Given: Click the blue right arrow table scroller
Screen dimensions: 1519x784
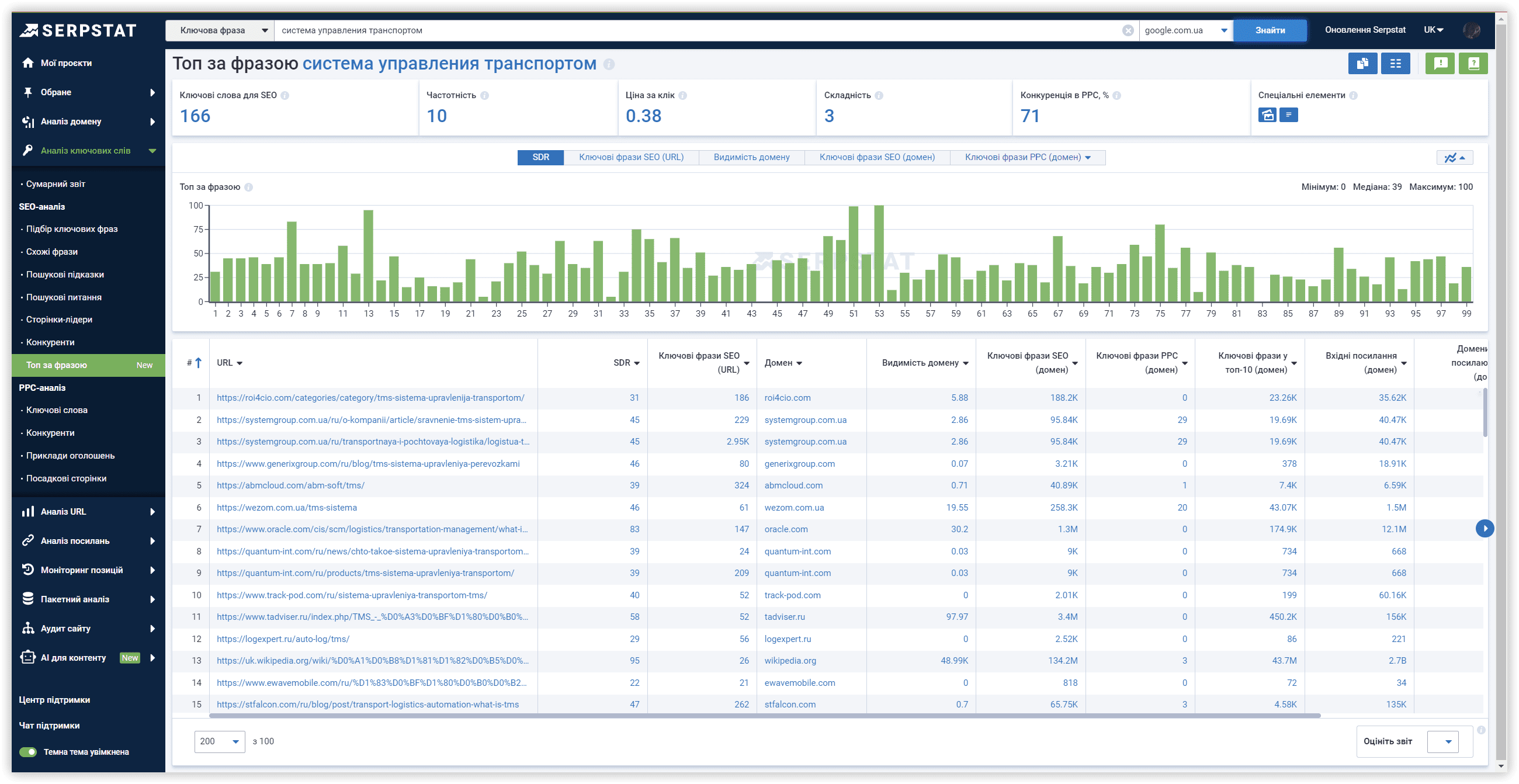Looking at the screenshot, I should [1483, 528].
